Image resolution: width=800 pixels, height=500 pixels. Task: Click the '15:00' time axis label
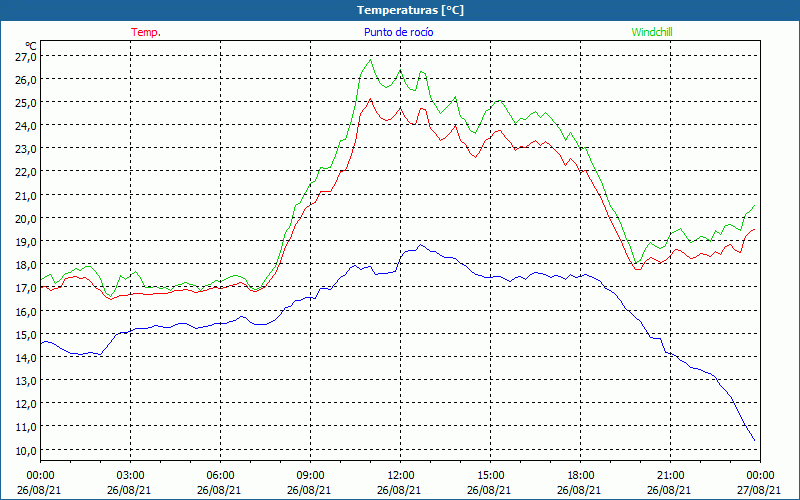490,476
